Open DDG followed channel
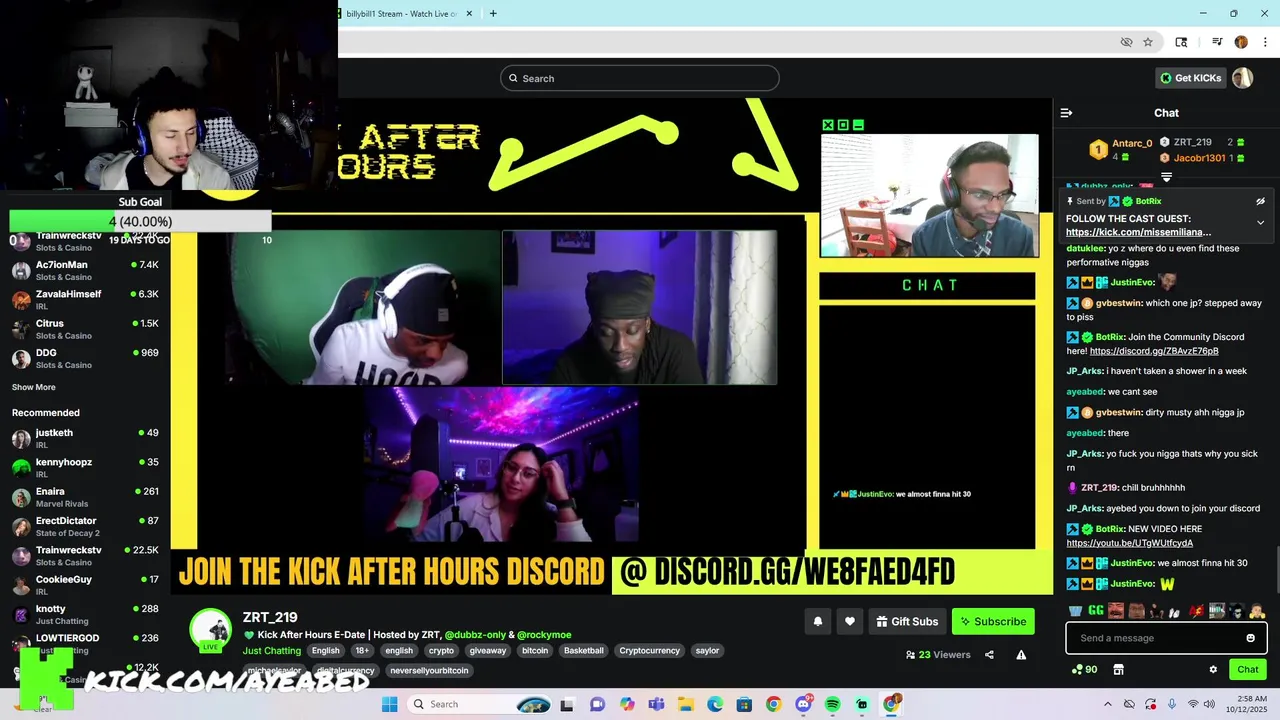The image size is (1280, 720). tap(85, 358)
